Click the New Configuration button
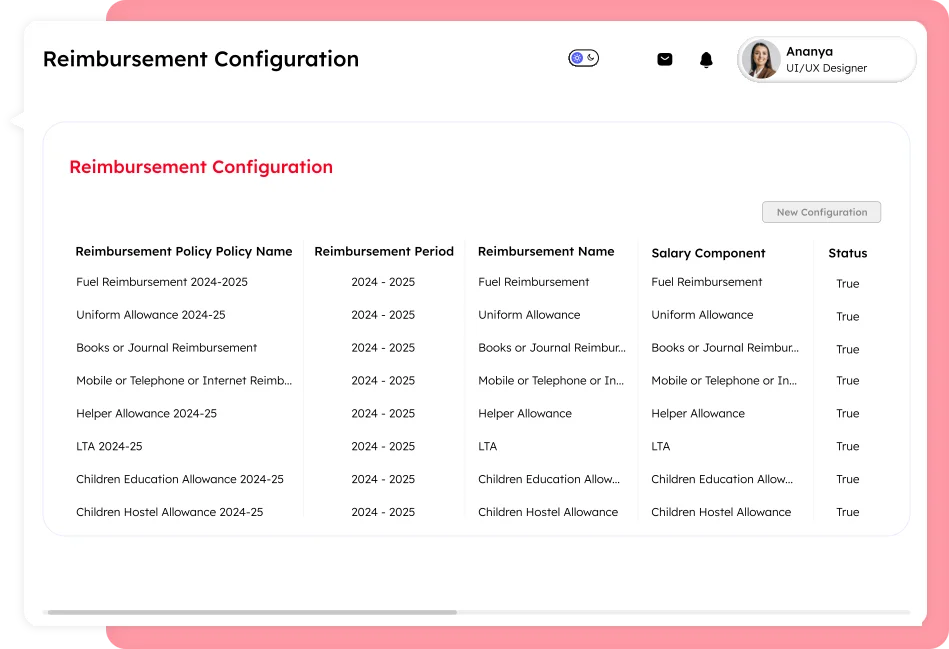 point(821,212)
